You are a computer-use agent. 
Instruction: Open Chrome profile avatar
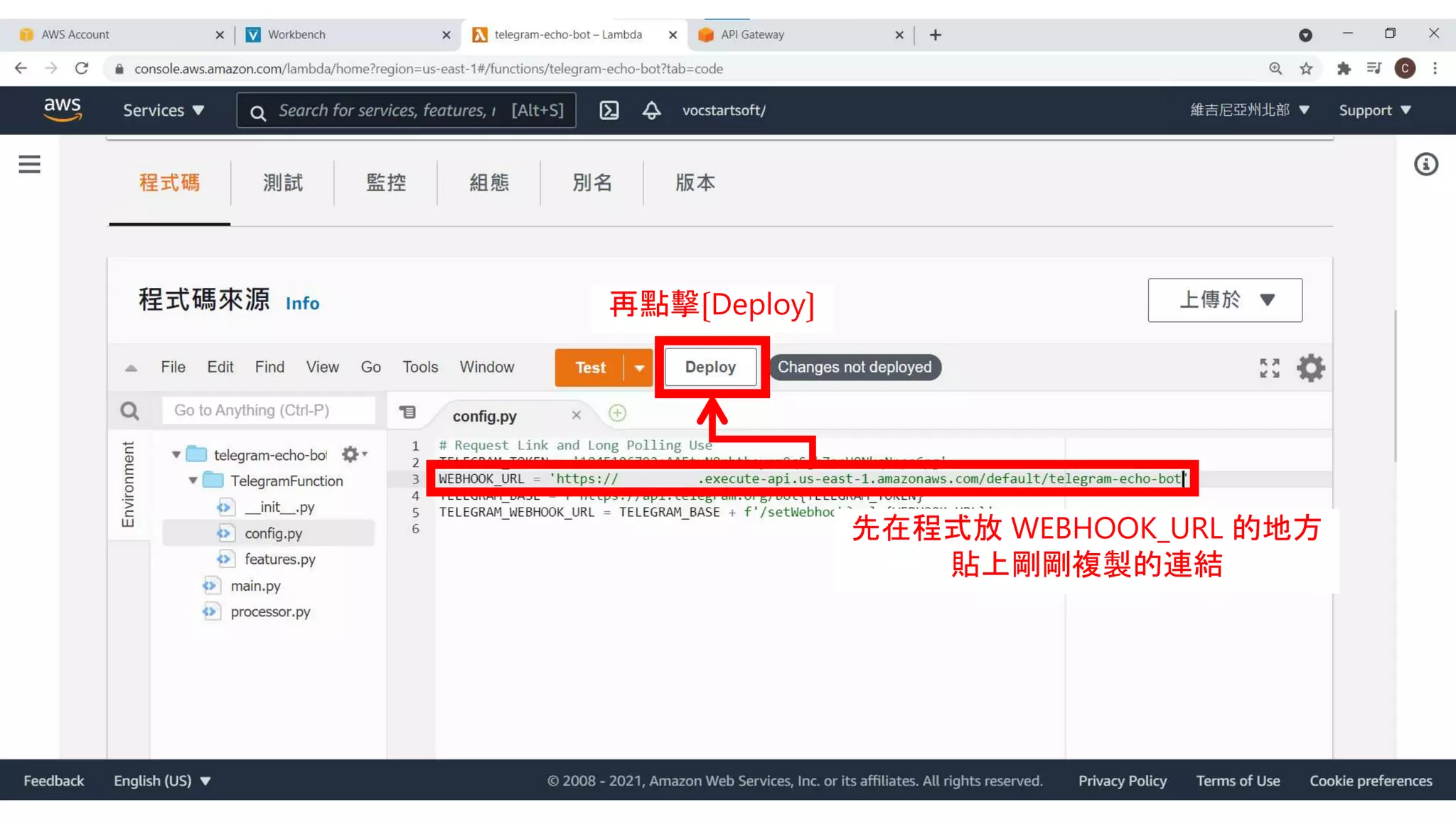click(x=1405, y=68)
